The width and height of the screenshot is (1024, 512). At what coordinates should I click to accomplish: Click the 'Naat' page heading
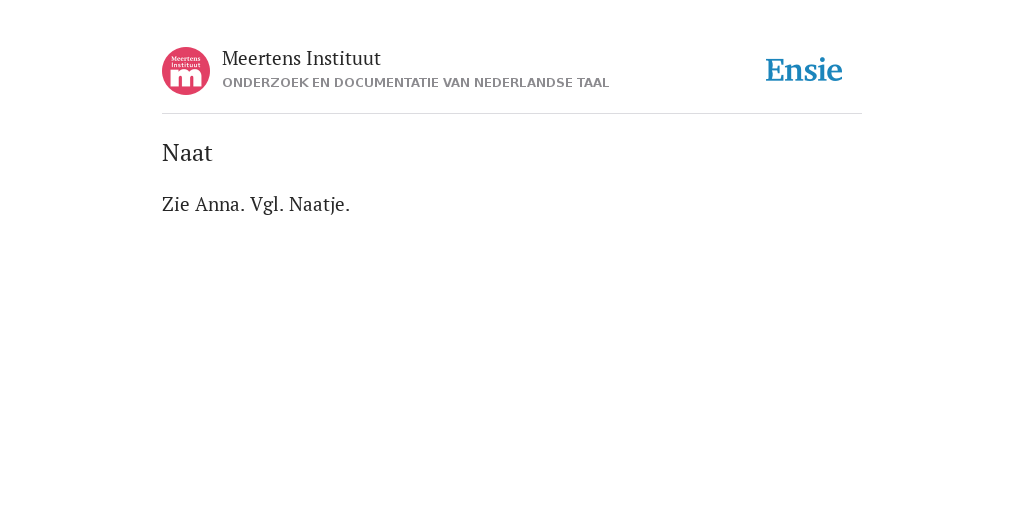coord(187,153)
